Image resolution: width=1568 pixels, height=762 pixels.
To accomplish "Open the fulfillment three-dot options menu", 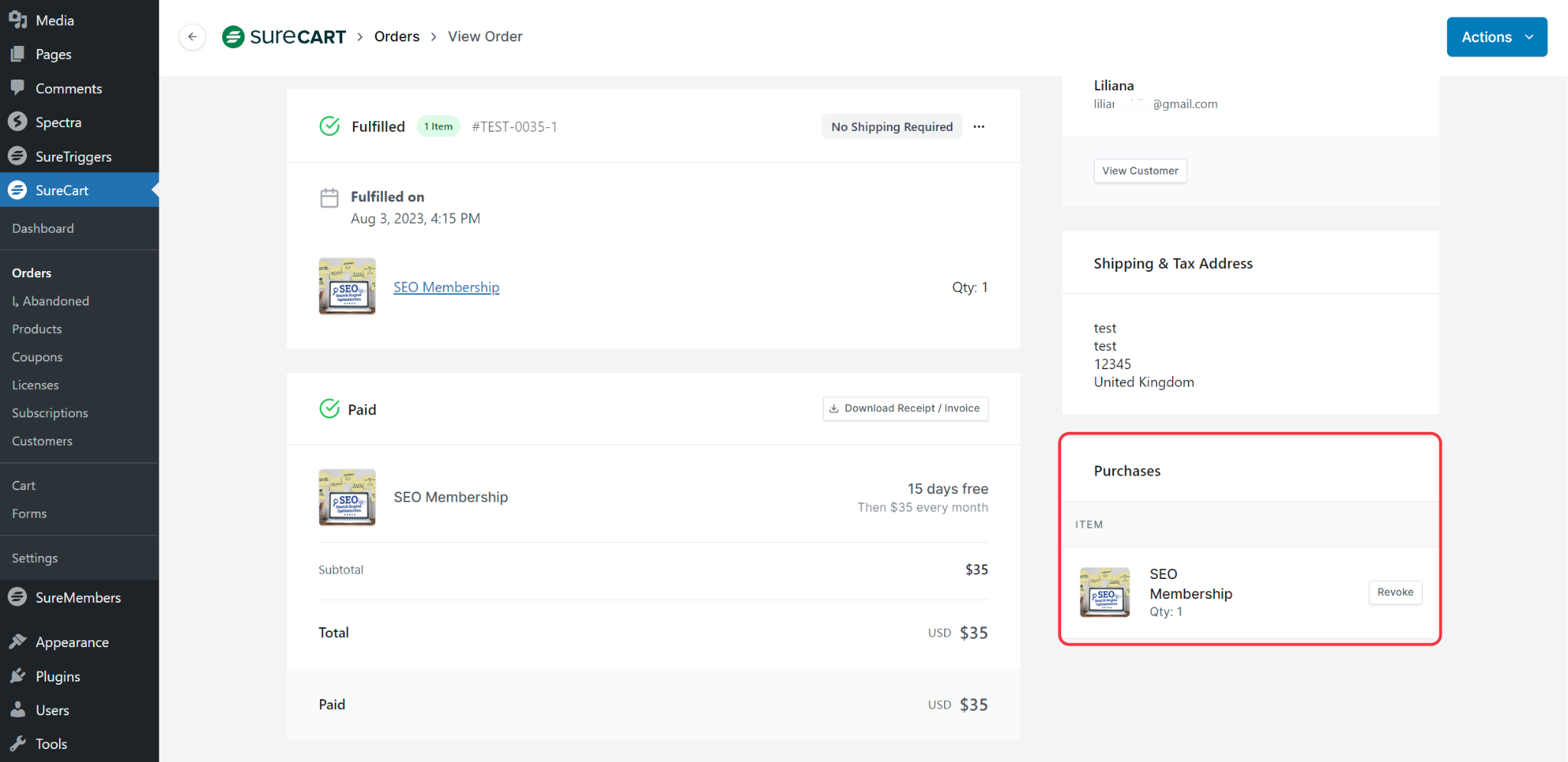I will coord(978,126).
